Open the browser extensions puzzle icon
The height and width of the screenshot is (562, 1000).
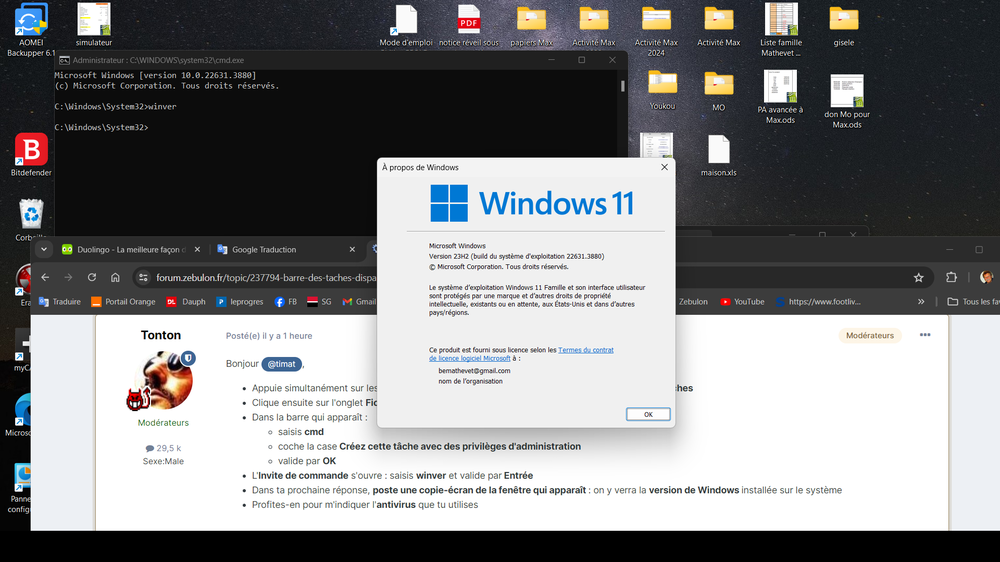(x=951, y=277)
